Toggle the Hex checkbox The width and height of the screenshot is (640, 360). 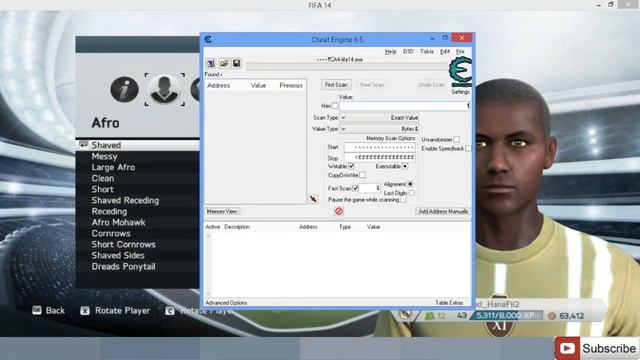pos(335,106)
